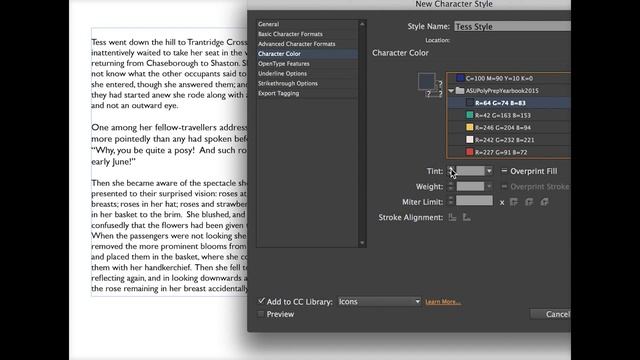Follow the Learn More link
640x360 pixels.
pos(443,302)
